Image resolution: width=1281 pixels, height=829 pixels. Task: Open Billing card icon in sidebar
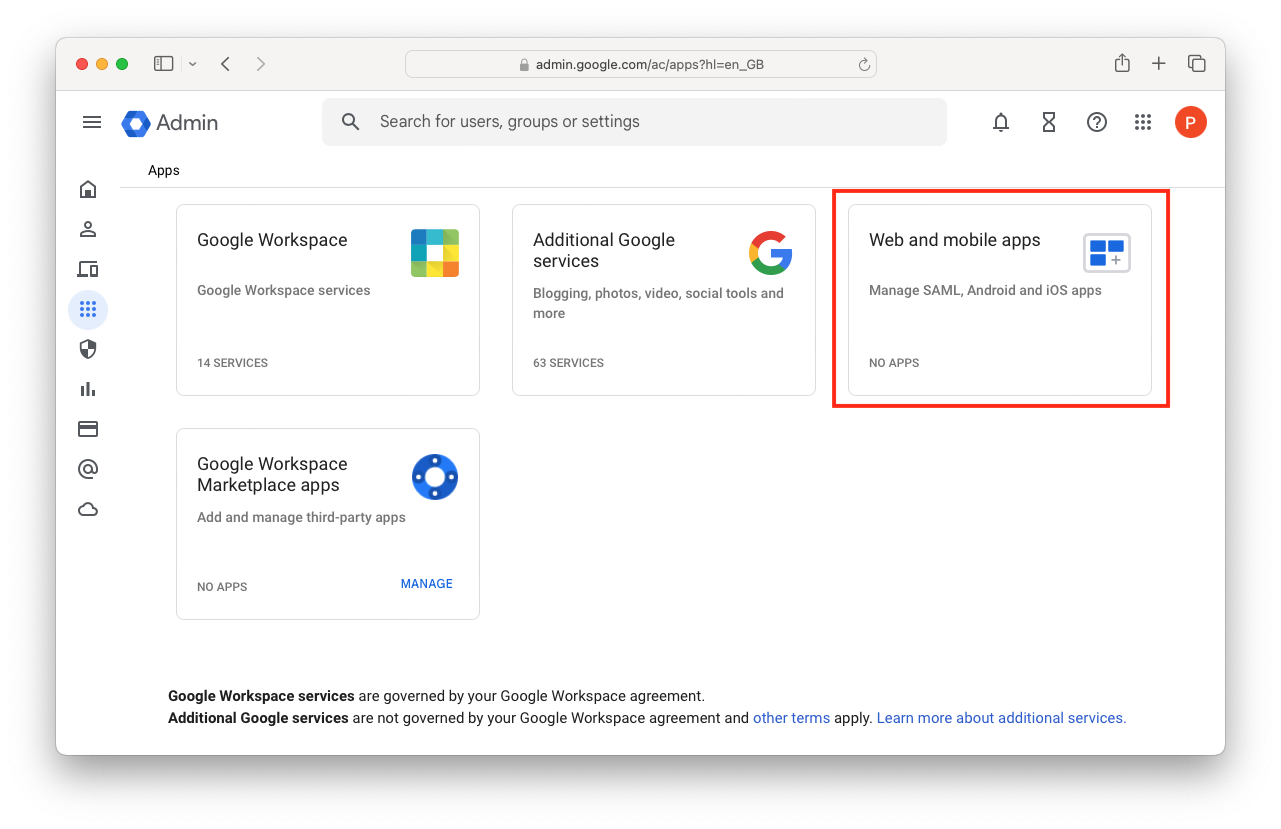click(88, 429)
